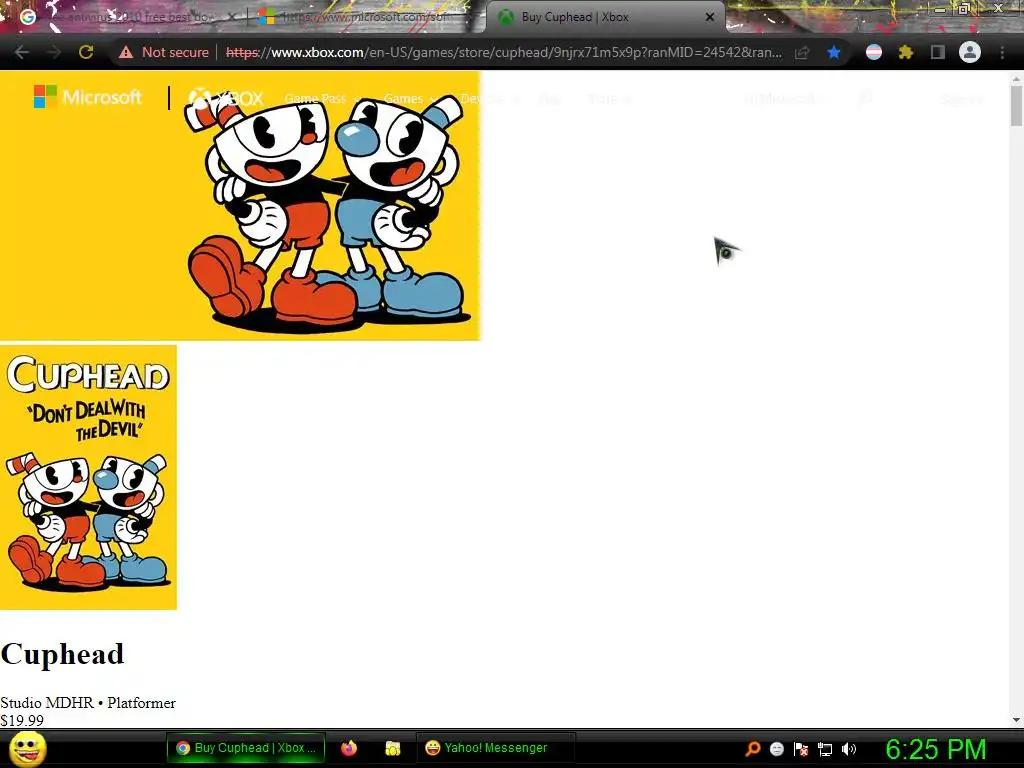Switch to Buy Cuphead Chrome taskbar button

tap(246, 748)
